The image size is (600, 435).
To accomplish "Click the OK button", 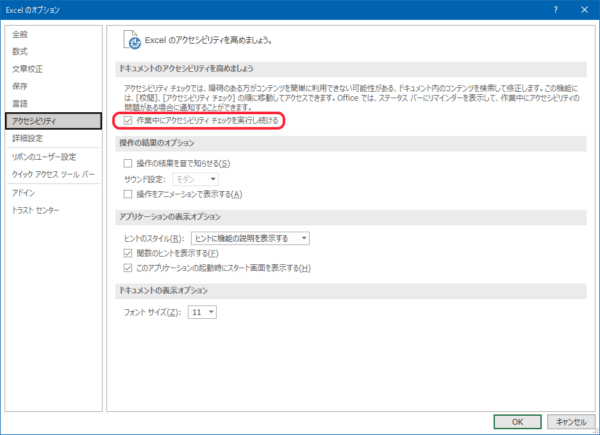I will click(x=516, y=421).
